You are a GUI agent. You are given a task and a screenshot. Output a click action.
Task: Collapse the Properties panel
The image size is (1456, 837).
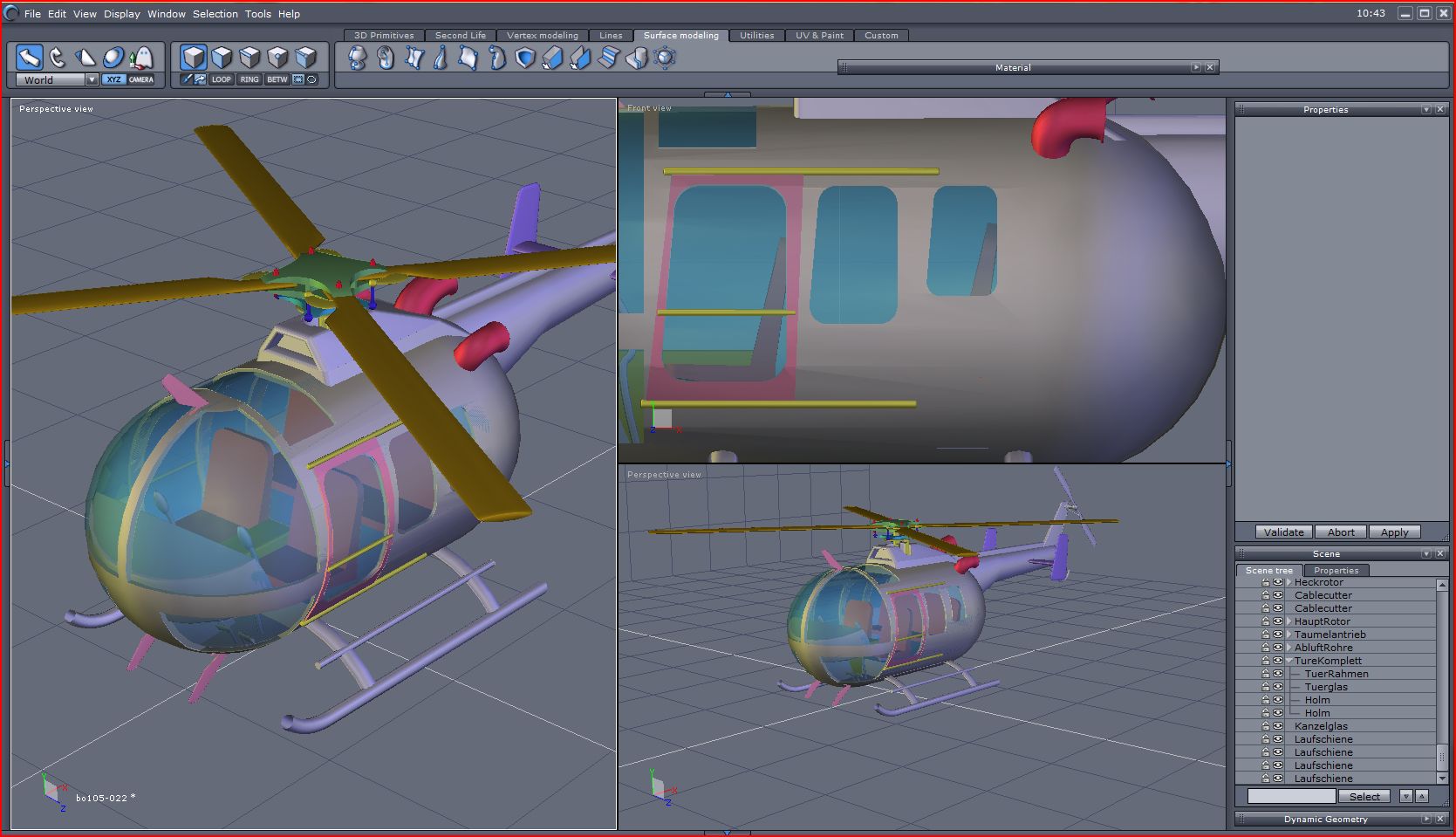1426,109
